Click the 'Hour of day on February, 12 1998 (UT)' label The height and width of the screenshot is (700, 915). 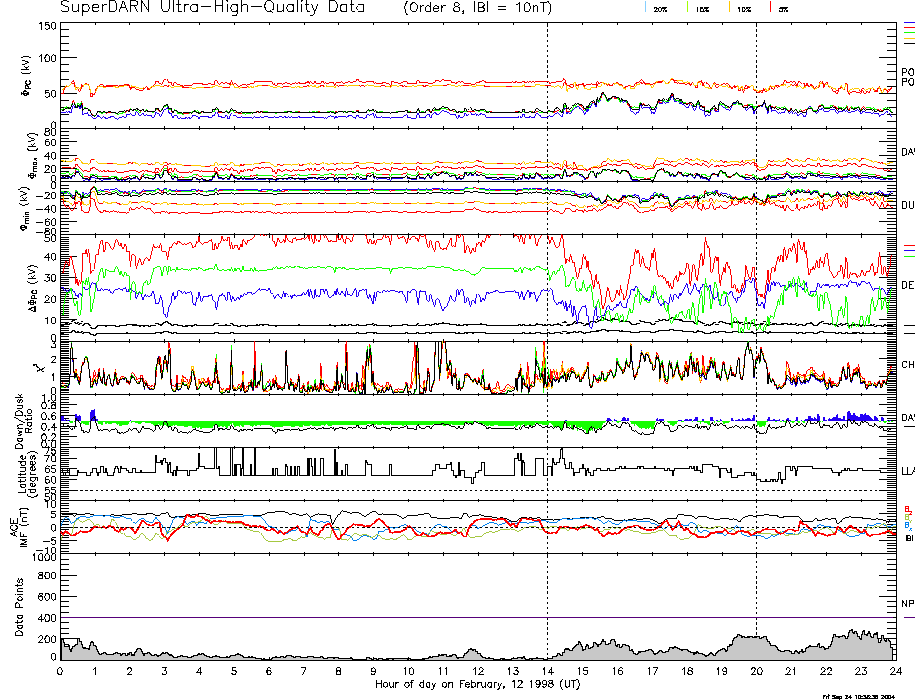tap(478, 685)
